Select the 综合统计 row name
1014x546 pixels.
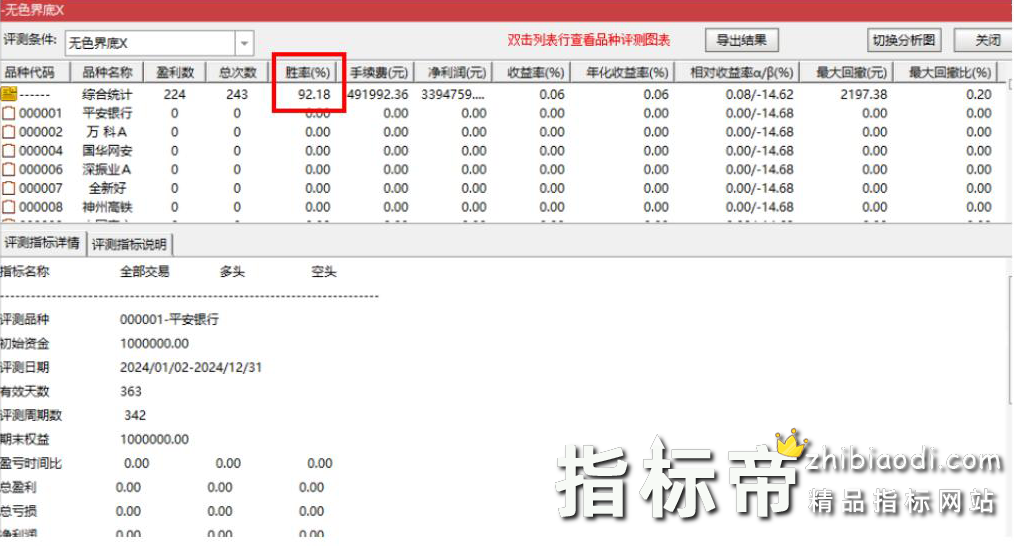click(x=107, y=94)
